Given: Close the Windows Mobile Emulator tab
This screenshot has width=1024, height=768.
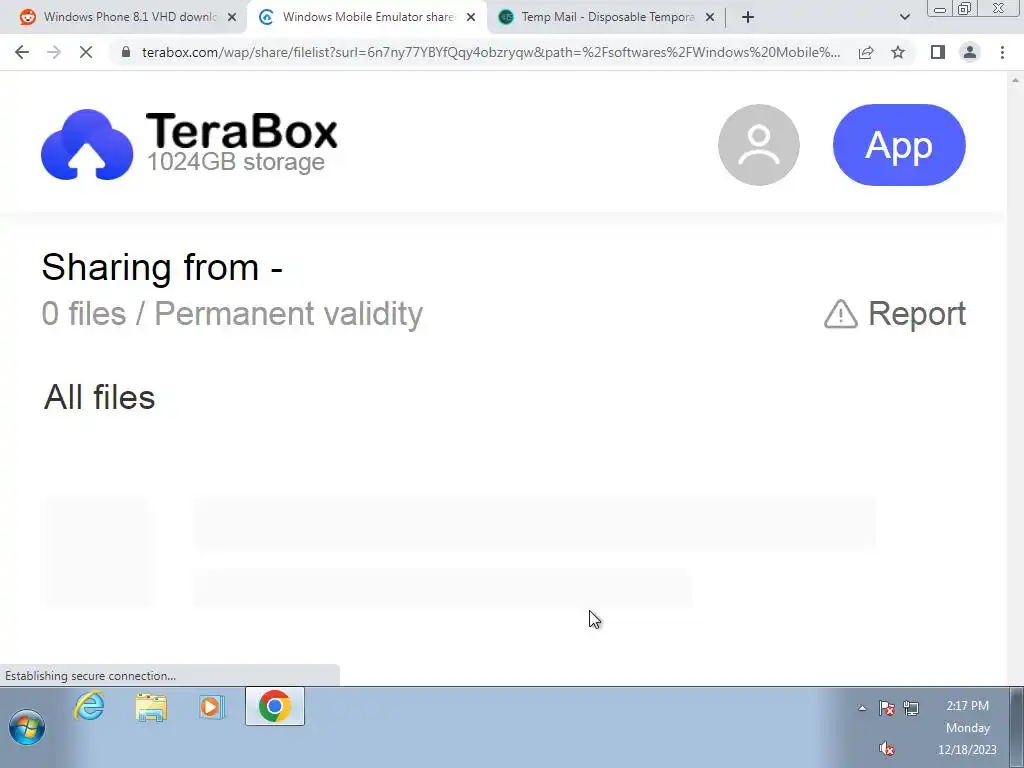Looking at the screenshot, I should tap(471, 17).
